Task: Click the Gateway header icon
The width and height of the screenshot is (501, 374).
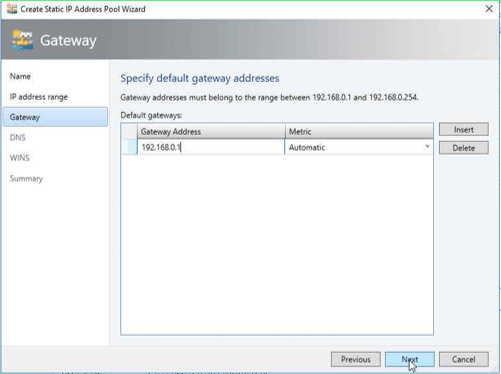Action: tap(22, 40)
